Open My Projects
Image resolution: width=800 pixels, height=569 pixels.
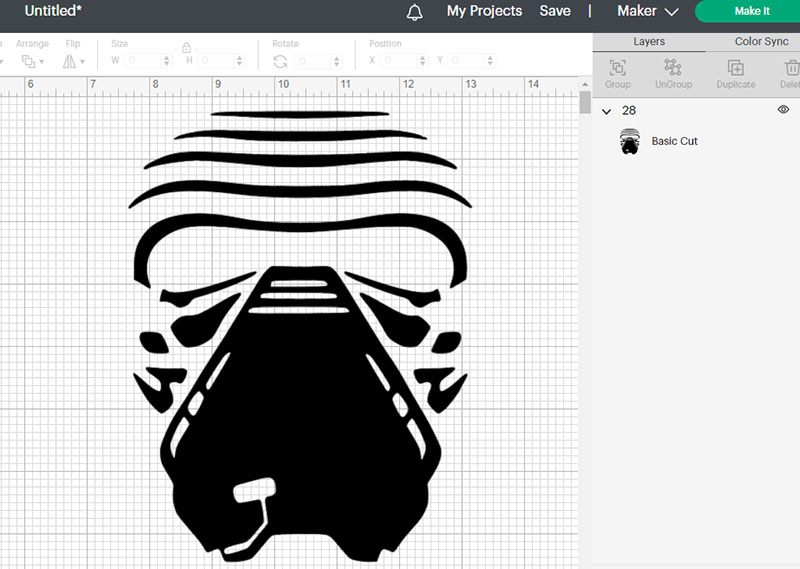484,11
